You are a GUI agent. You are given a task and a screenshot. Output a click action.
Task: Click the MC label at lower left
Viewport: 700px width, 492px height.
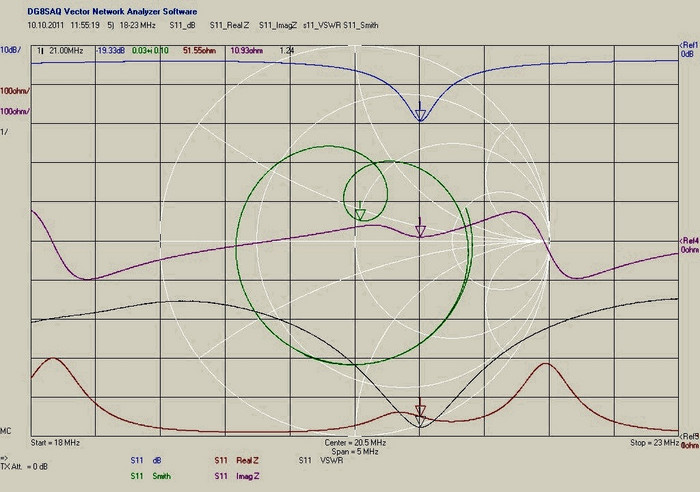coord(5,431)
